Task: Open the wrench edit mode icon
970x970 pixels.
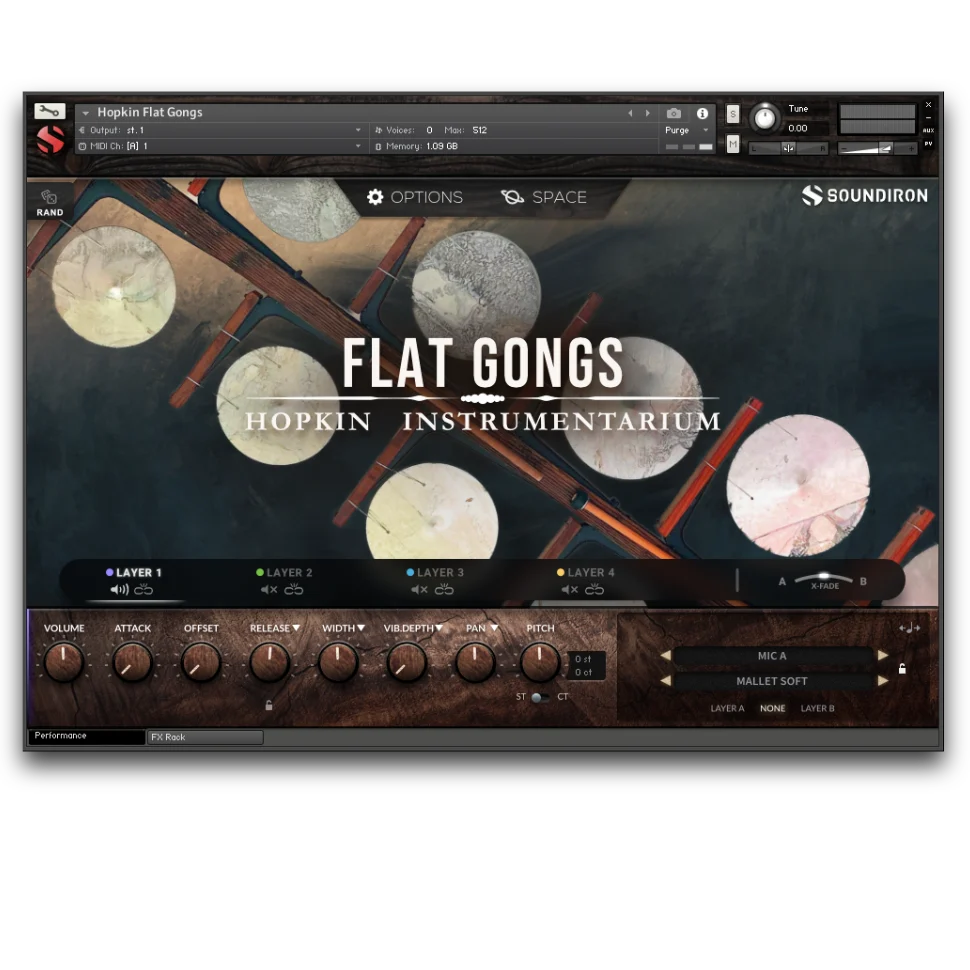Action: pyautogui.click(x=49, y=111)
